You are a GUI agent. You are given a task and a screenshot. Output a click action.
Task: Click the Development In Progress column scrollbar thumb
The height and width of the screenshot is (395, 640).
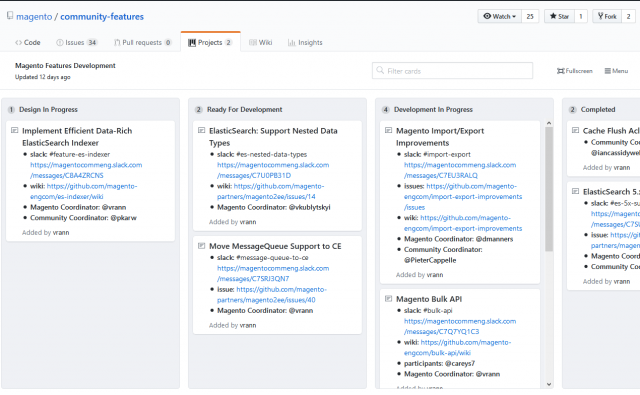pos(549,189)
